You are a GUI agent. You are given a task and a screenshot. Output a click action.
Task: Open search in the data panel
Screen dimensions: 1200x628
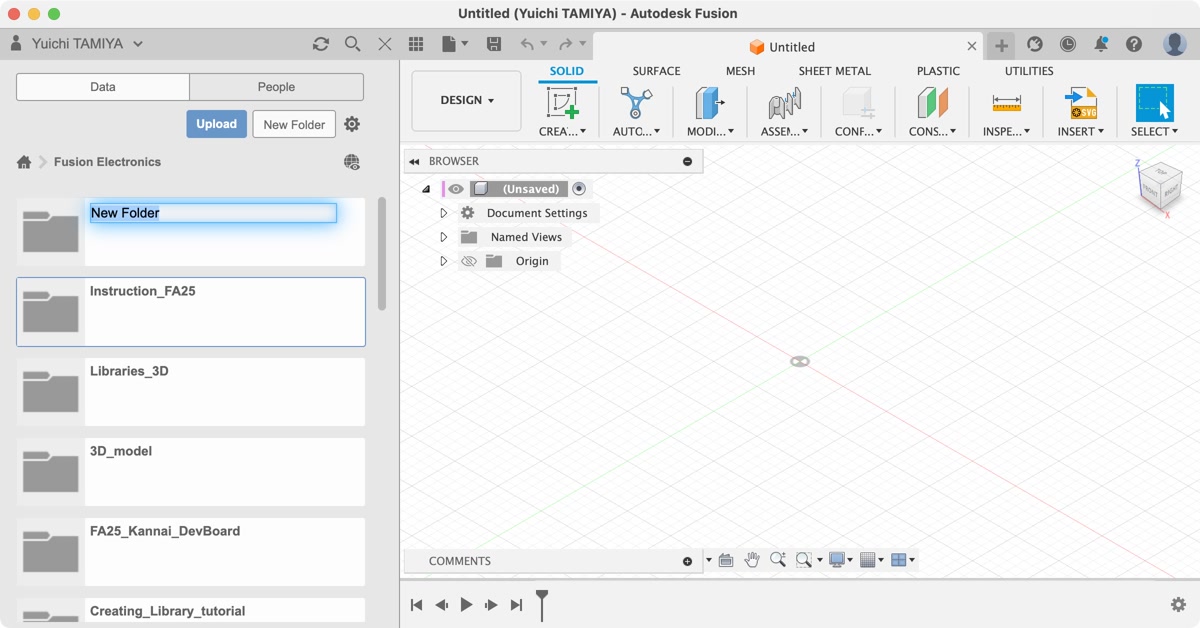pyautogui.click(x=353, y=44)
